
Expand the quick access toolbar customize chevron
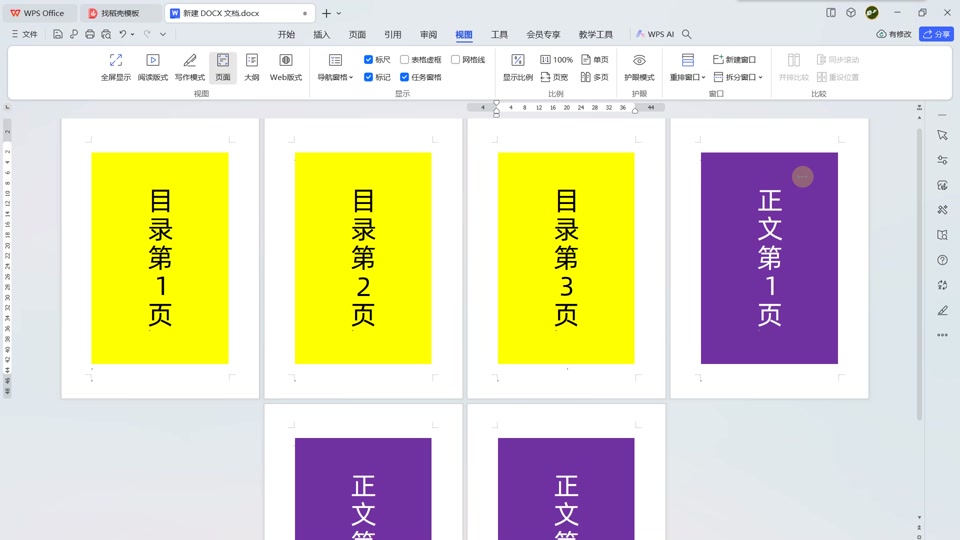[x=163, y=34]
